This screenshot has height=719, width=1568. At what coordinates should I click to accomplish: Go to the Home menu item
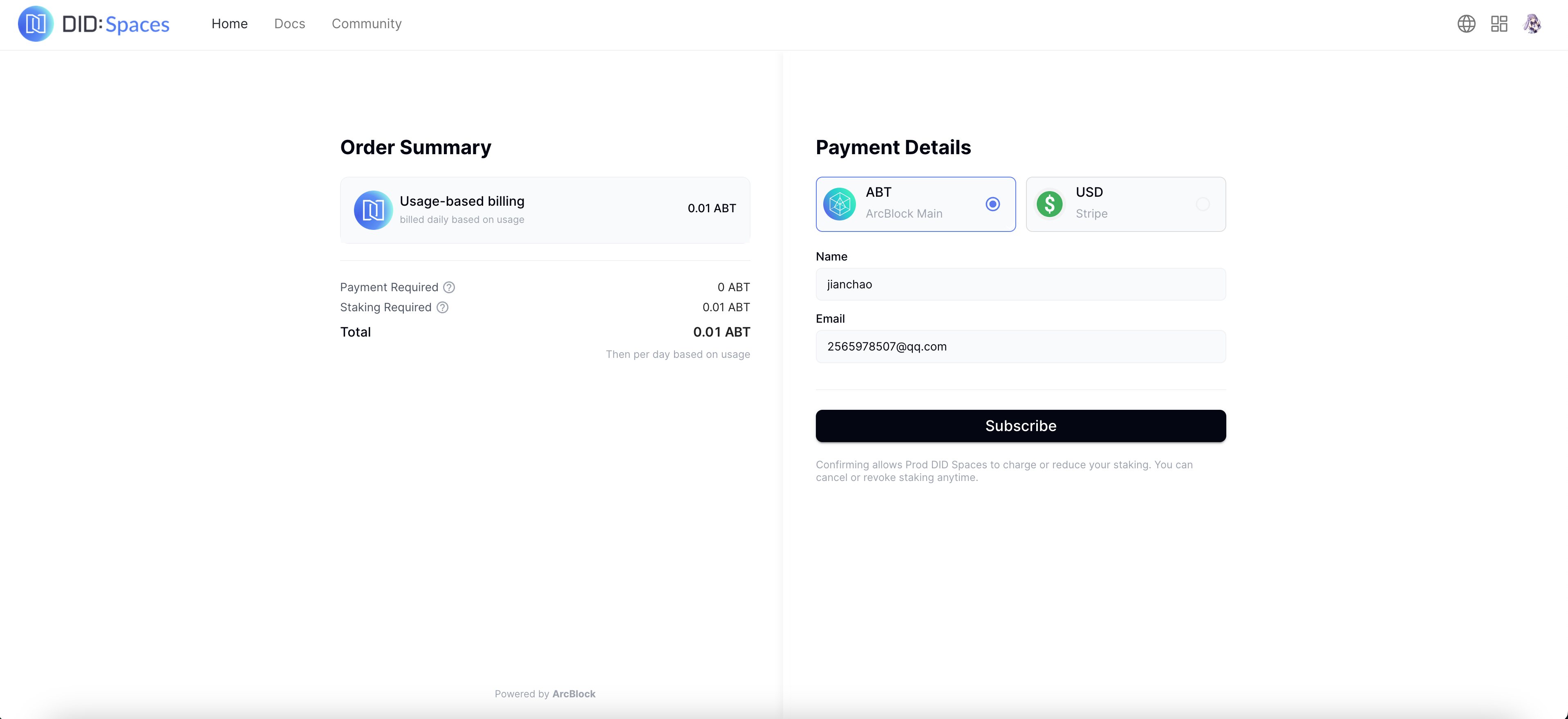pyautogui.click(x=229, y=24)
